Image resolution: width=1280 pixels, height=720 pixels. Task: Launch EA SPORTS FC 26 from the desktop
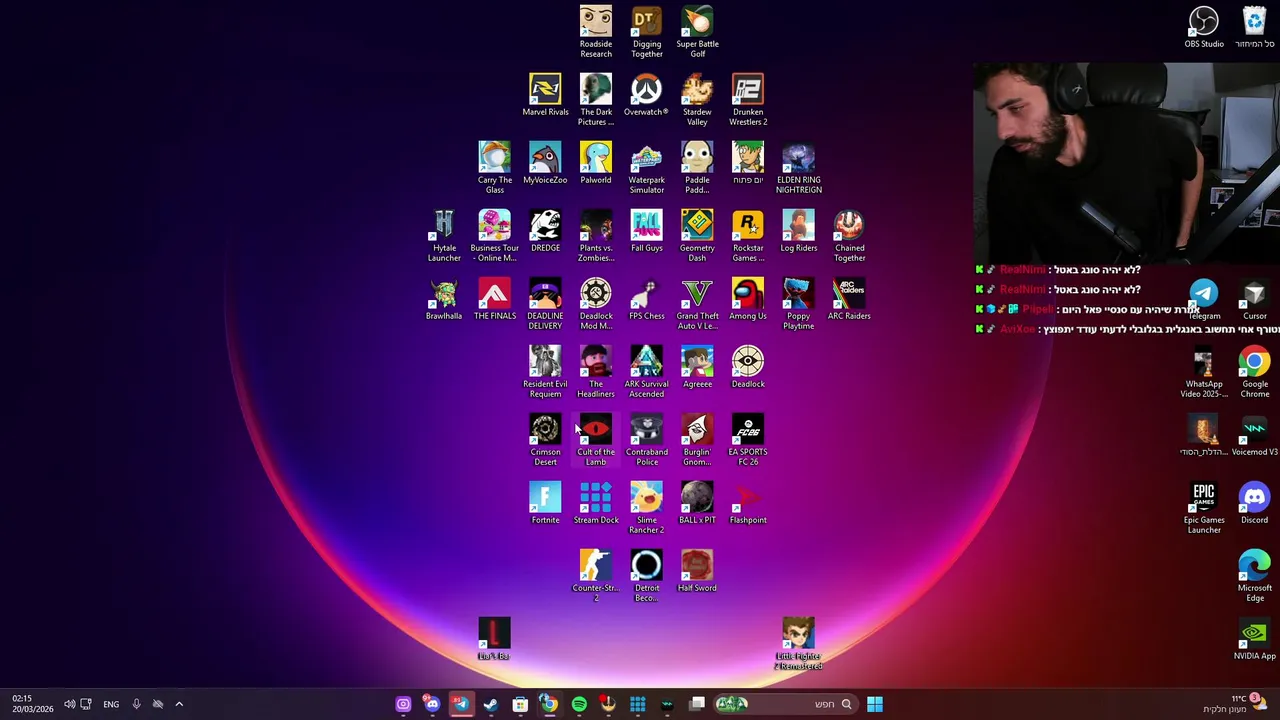(x=748, y=440)
